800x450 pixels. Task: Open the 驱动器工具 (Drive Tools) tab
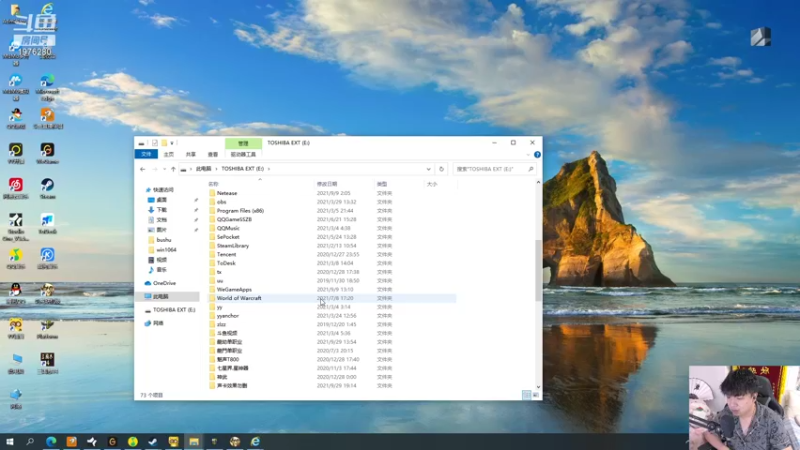pyautogui.click(x=243, y=154)
